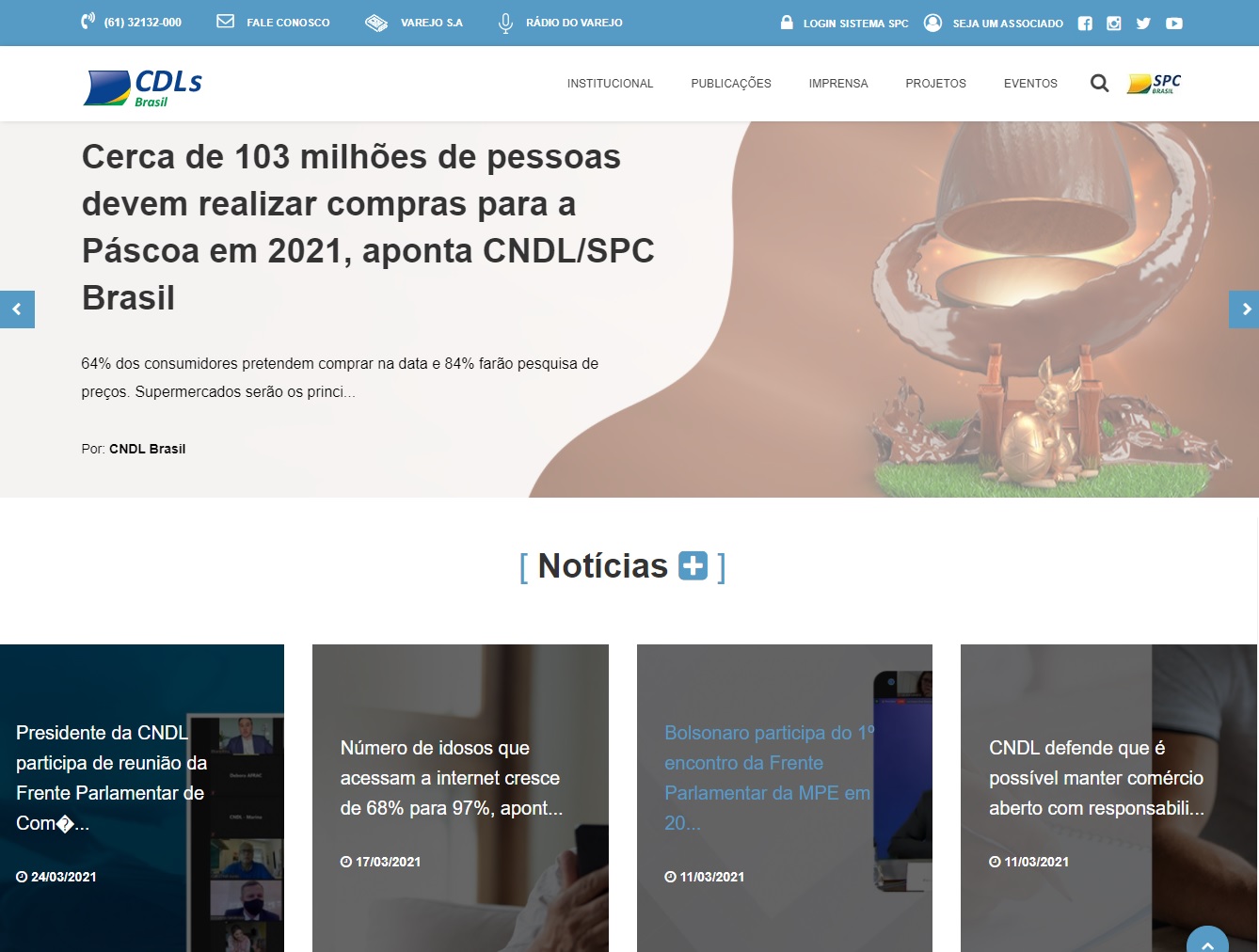Viewport: 1259px width, 952px height.
Task: Open Eventos in the navigation bar
Action: (1030, 84)
